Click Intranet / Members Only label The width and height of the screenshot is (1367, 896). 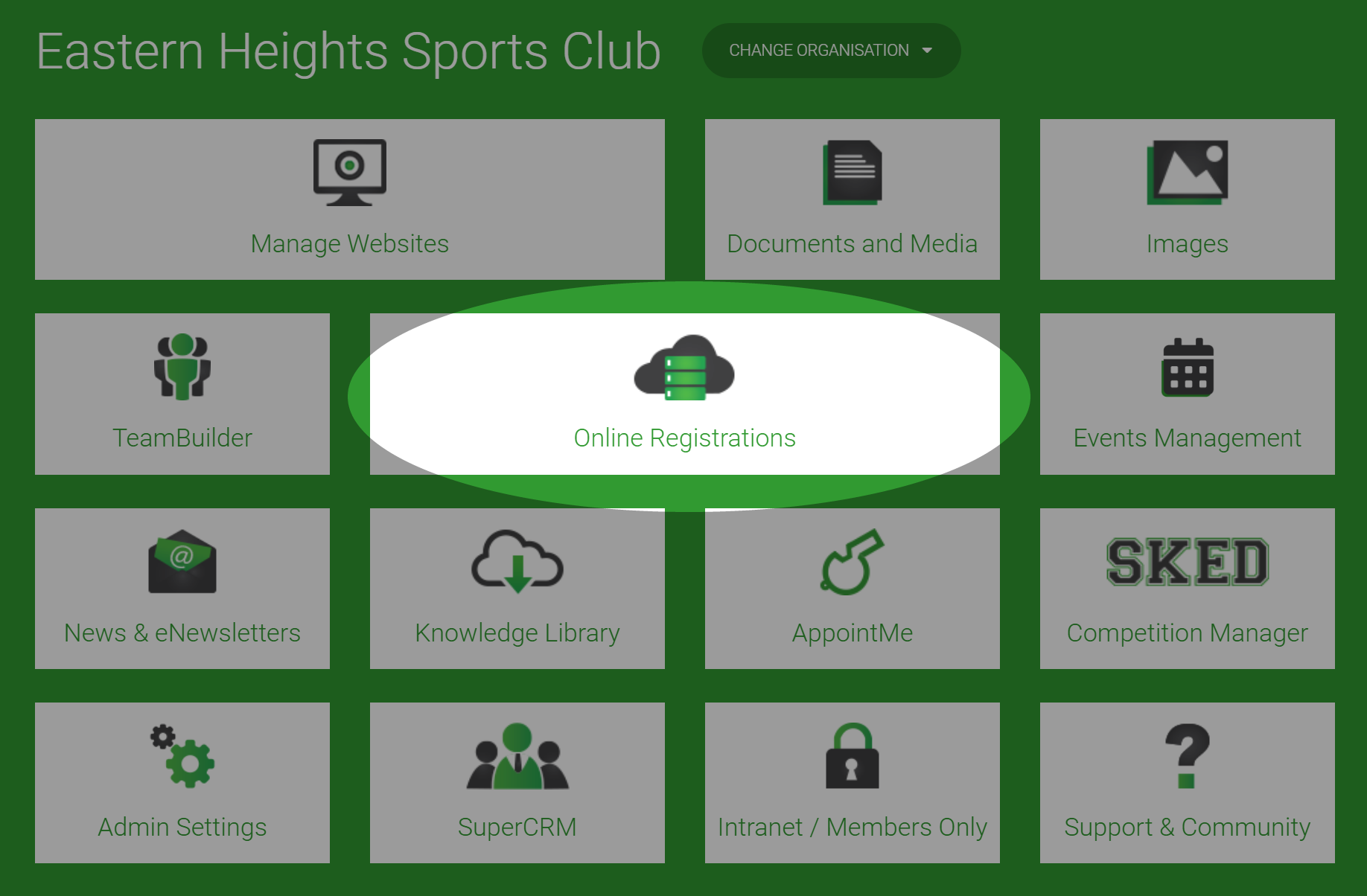[x=853, y=828]
